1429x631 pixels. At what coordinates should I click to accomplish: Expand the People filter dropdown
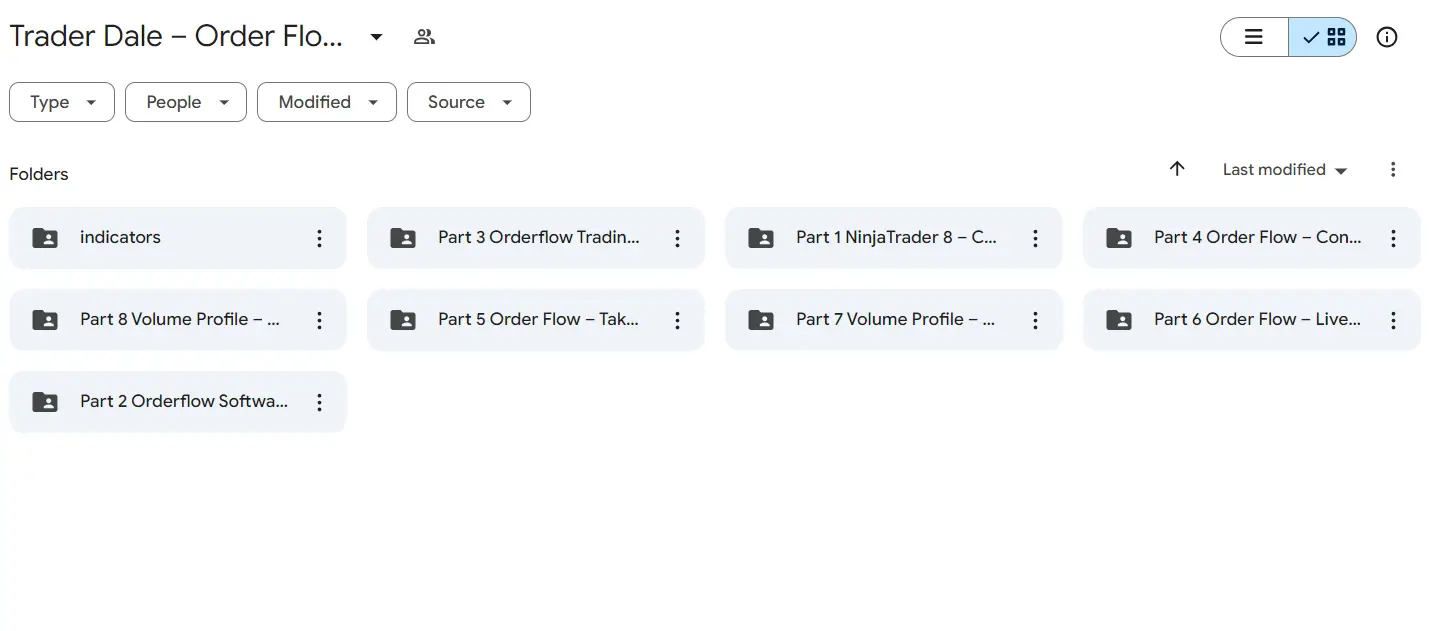click(186, 102)
